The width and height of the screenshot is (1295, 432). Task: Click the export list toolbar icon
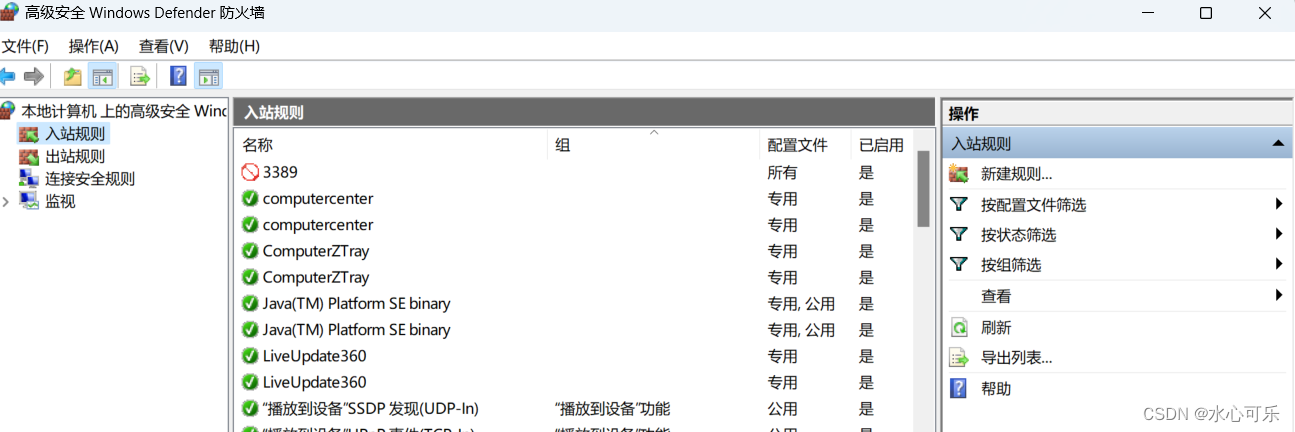140,76
